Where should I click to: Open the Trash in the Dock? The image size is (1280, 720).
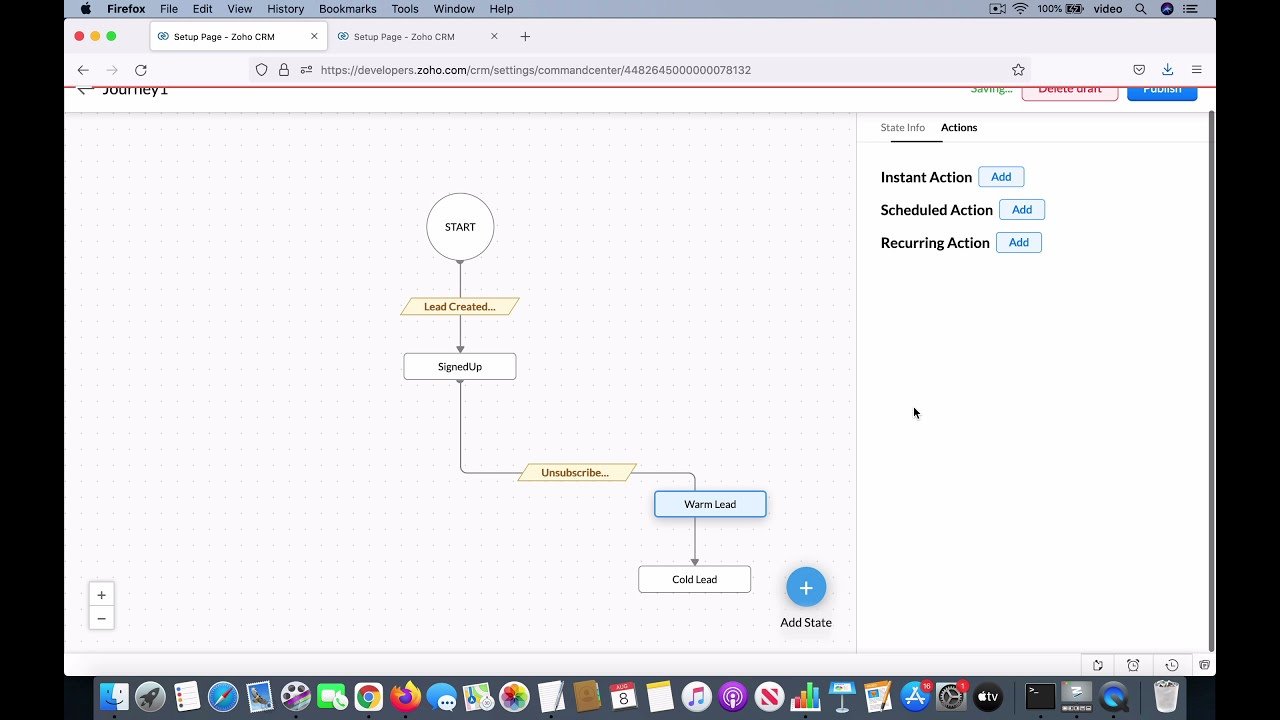pyautogui.click(x=1167, y=696)
